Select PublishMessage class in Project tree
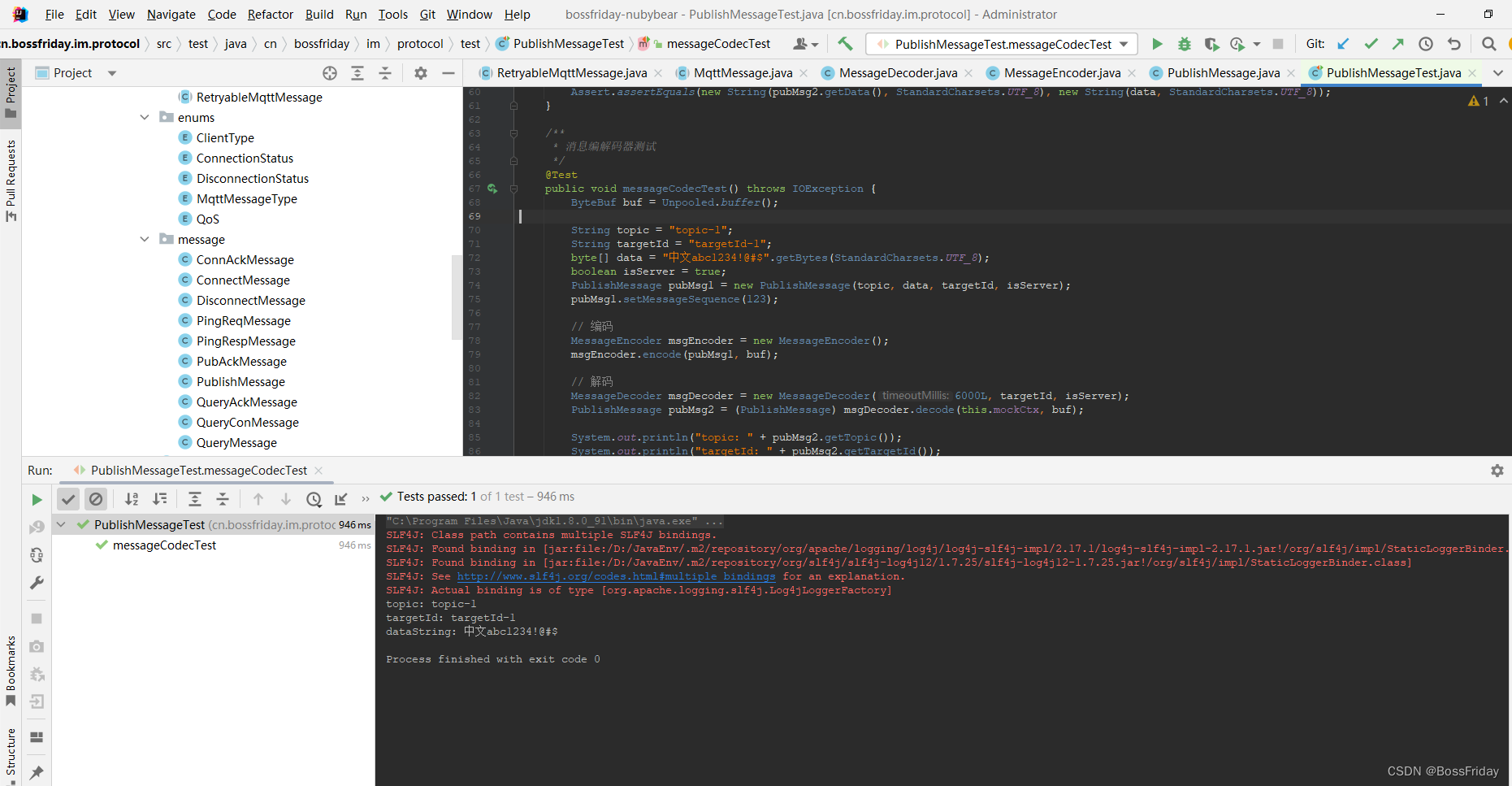This screenshot has height=786, width=1512. click(x=240, y=382)
